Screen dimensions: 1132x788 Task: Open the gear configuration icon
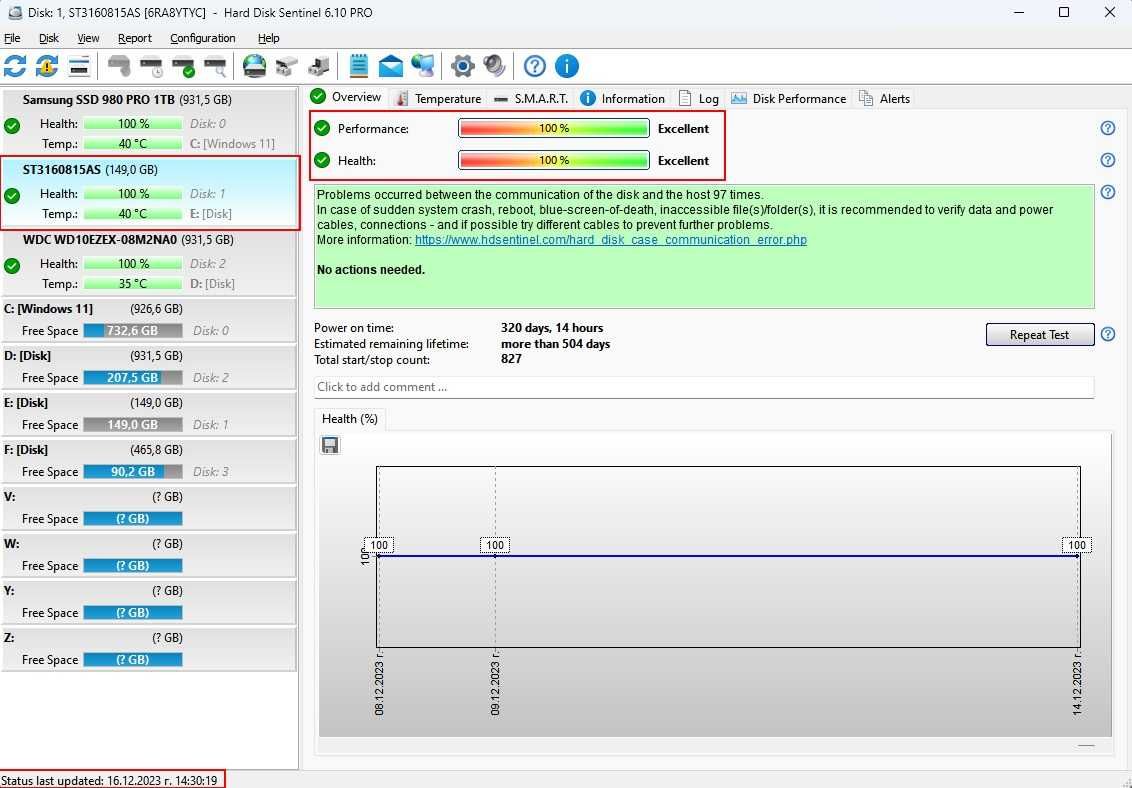[x=463, y=66]
